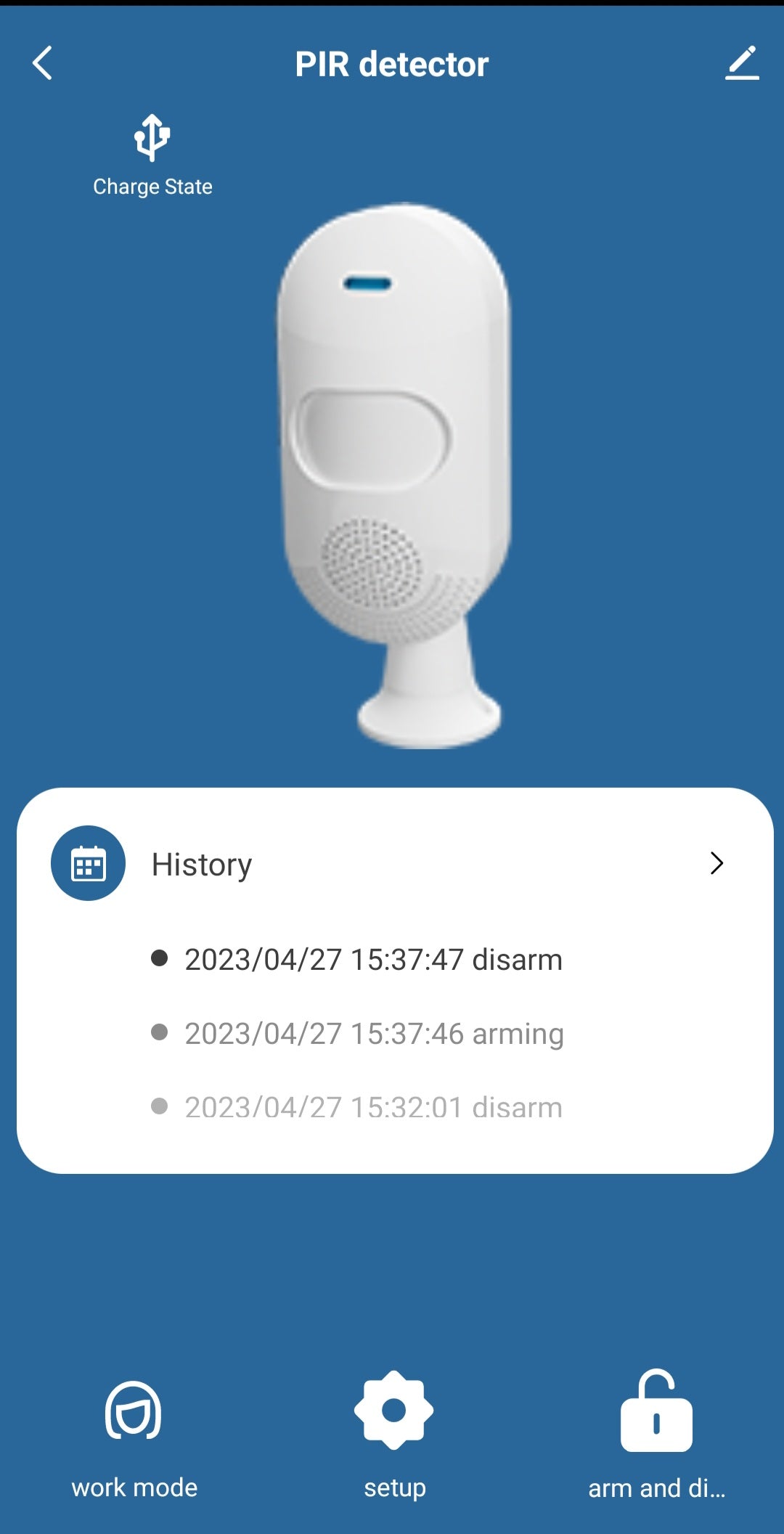
Task: Click the 'History' heading text
Action: [202, 865]
